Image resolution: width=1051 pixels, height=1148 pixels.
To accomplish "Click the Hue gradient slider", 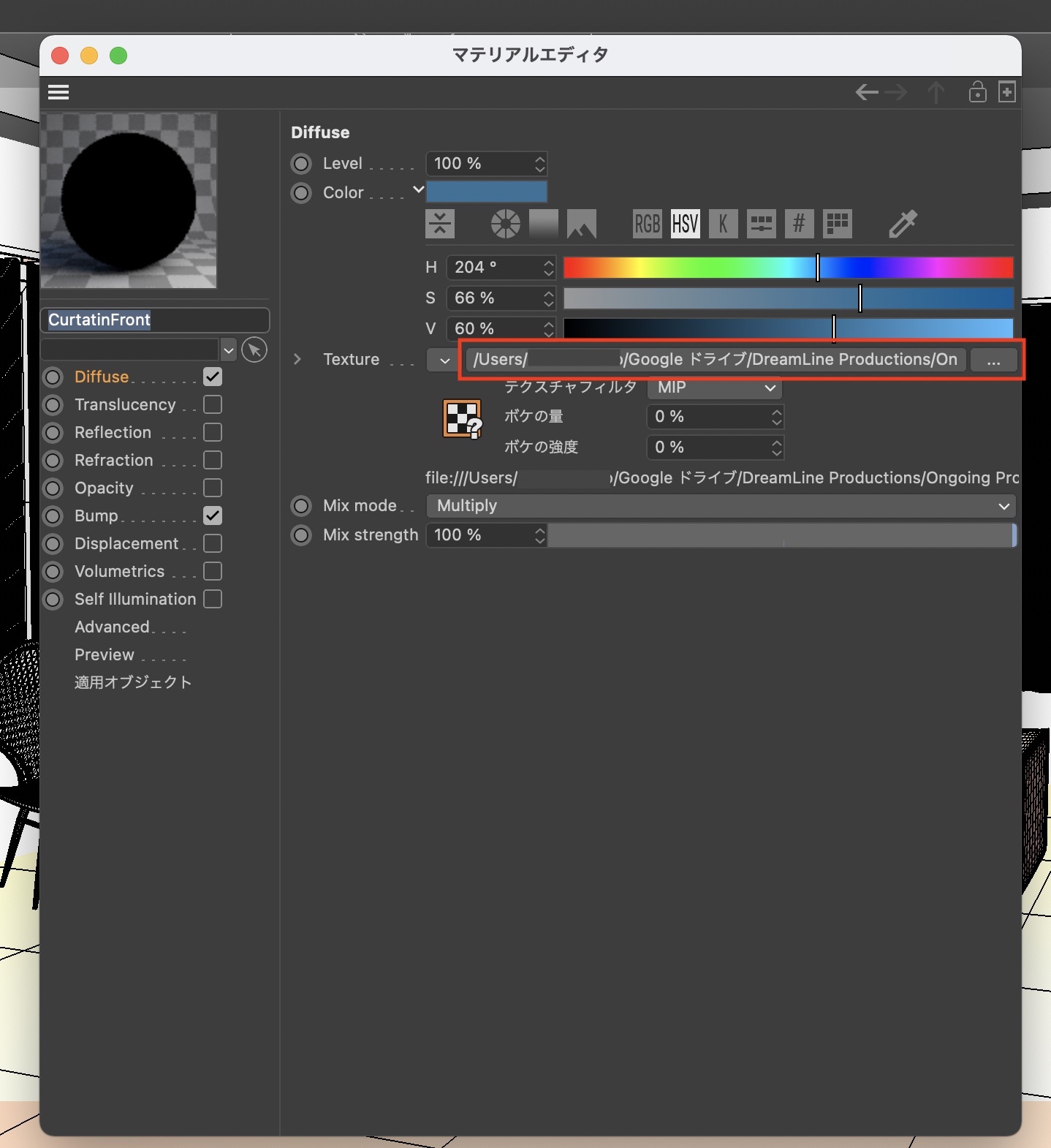I will (788, 268).
